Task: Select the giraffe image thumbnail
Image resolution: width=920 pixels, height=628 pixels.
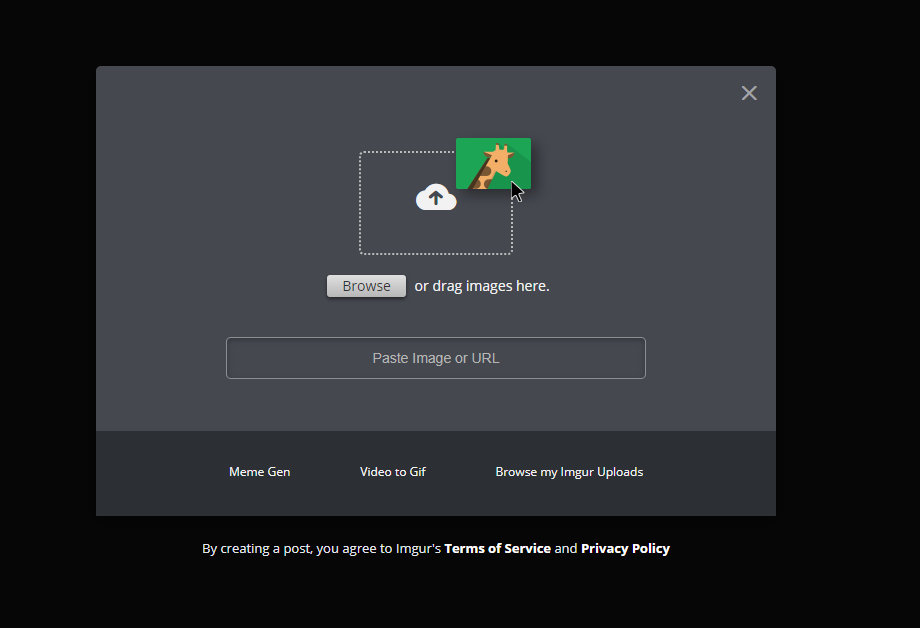Action: tap(493, 164)
